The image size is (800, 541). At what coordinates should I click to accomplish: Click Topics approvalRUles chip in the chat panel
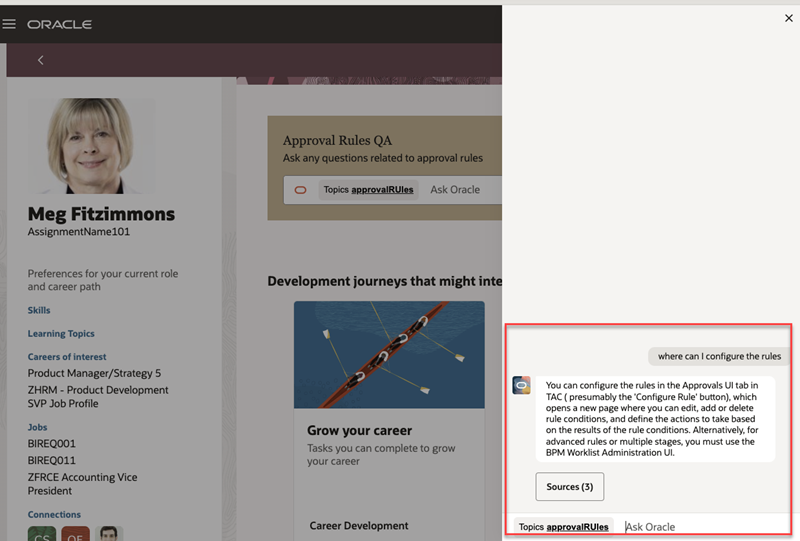(563, 527)
